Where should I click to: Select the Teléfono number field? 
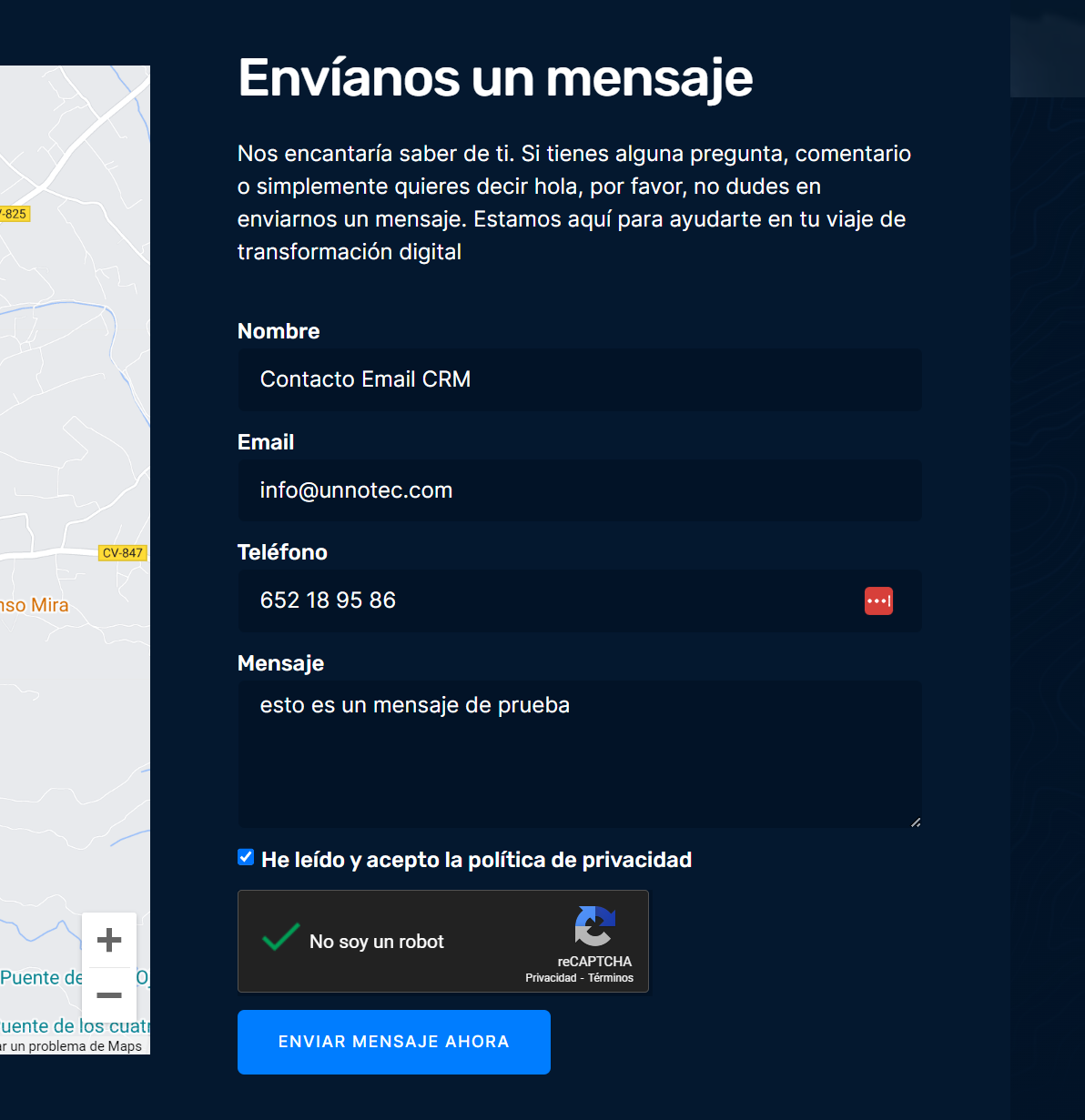546,600
